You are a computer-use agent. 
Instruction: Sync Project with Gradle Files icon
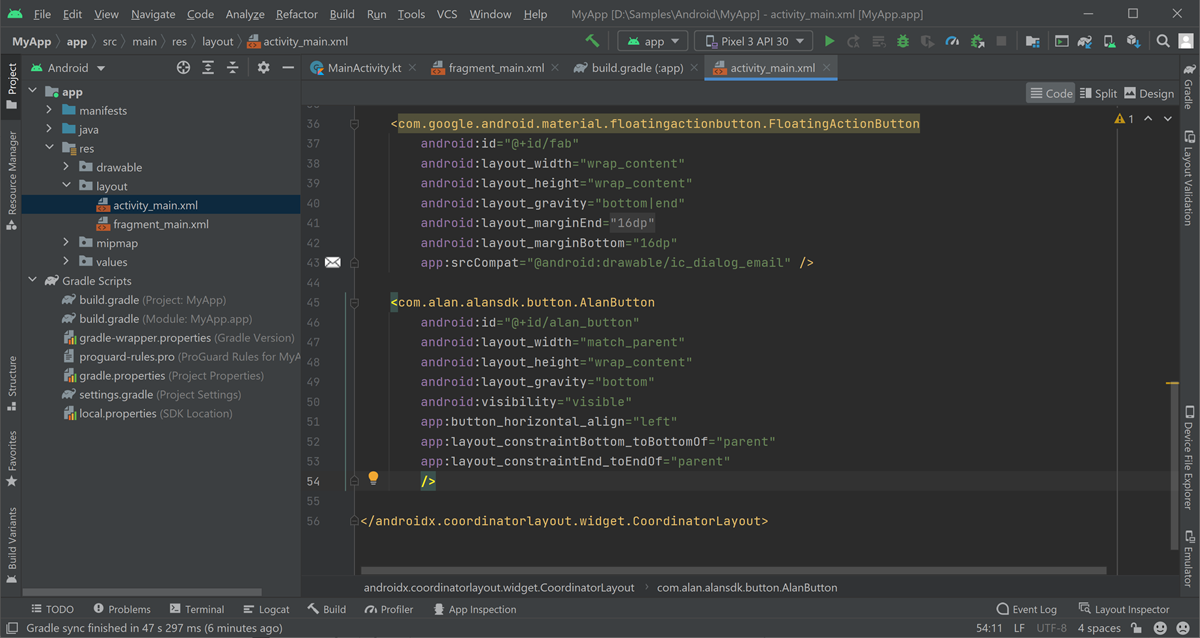1085,42
